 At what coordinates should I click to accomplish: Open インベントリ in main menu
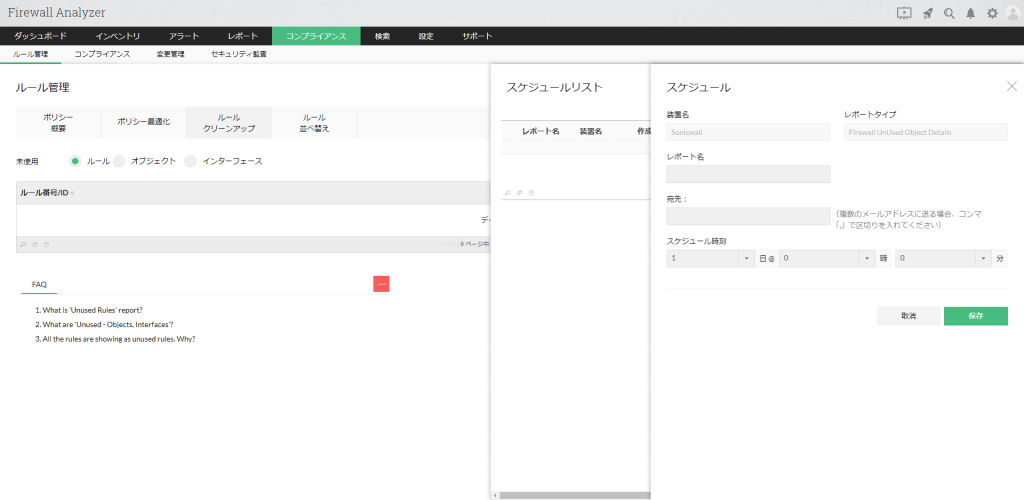(x=118, y=37)
